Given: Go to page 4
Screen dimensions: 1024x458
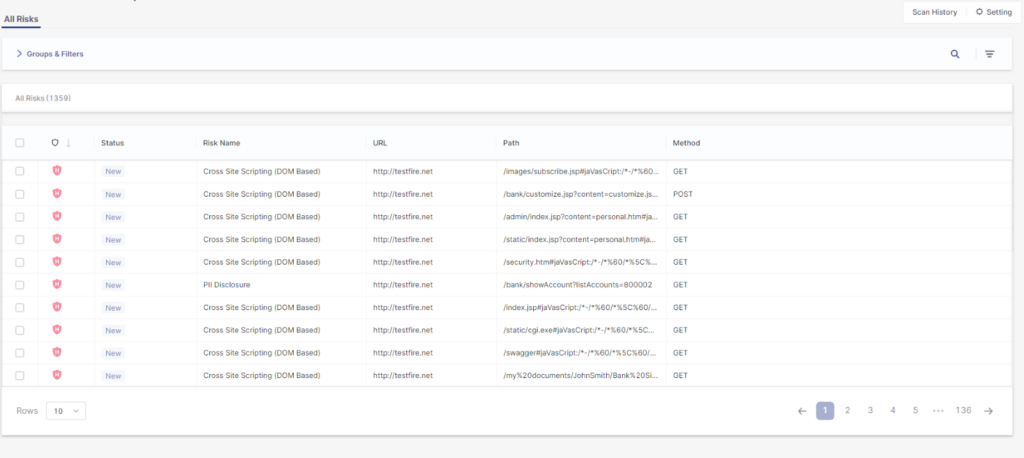Looking at the screenshot, I should (893, 410).
